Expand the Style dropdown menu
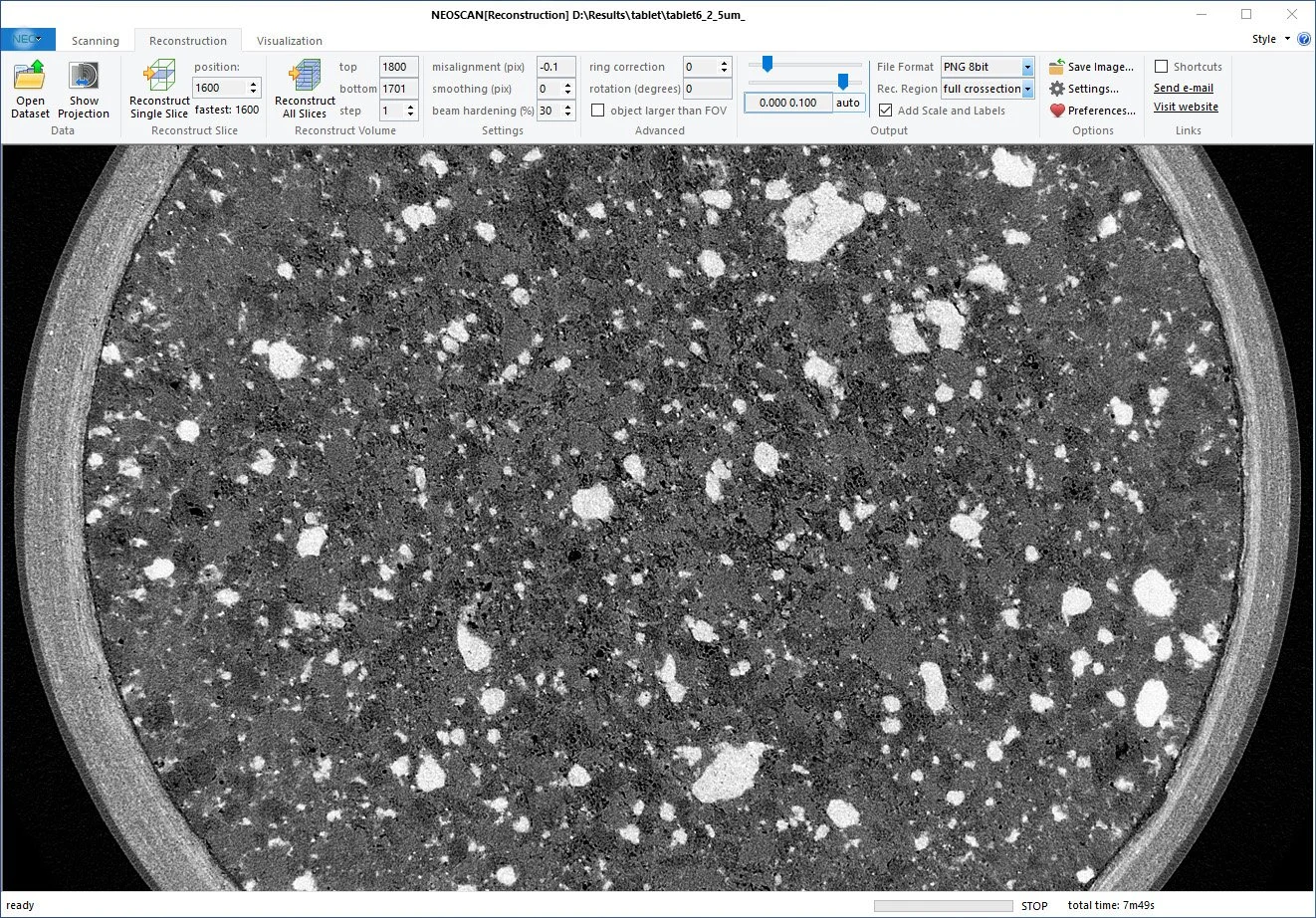The height and width of the screenshot is (918, 1316). pyautogui.click(x=1270, y=39)
